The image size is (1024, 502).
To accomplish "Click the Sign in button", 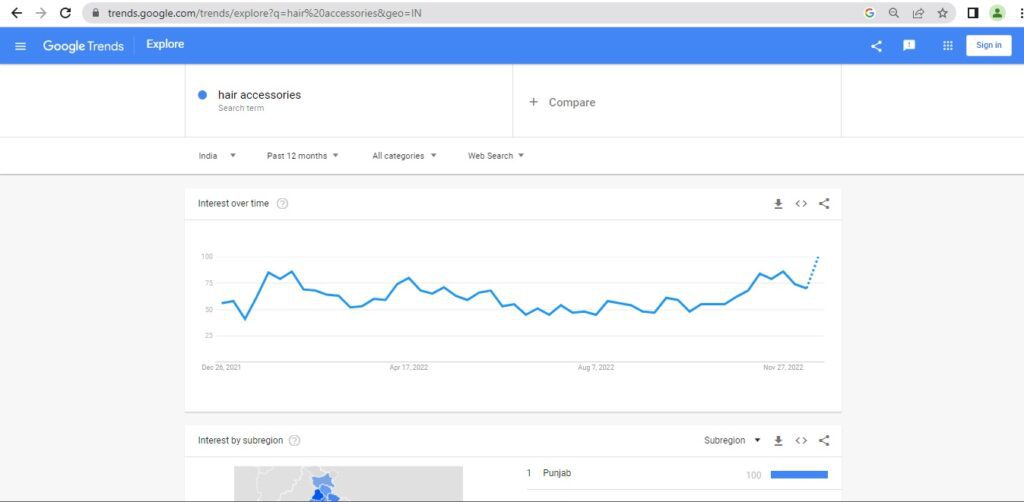I will click(988, 45).
